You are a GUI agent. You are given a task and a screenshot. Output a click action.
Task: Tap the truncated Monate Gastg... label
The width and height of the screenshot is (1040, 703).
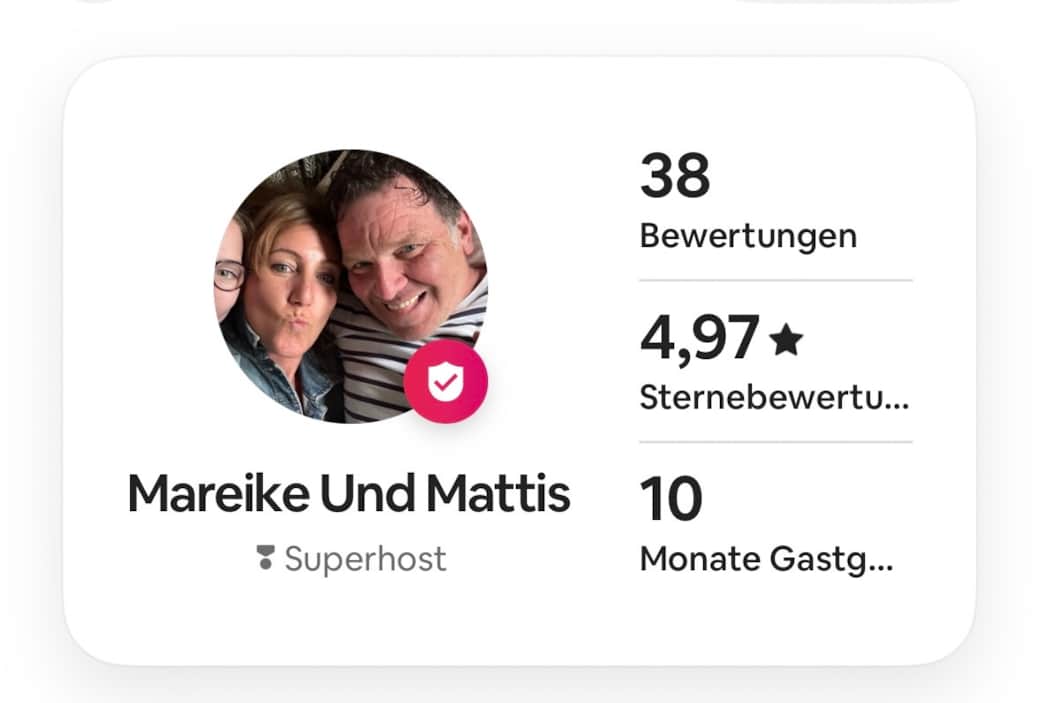pyautogui.click(x=766, y=559)
